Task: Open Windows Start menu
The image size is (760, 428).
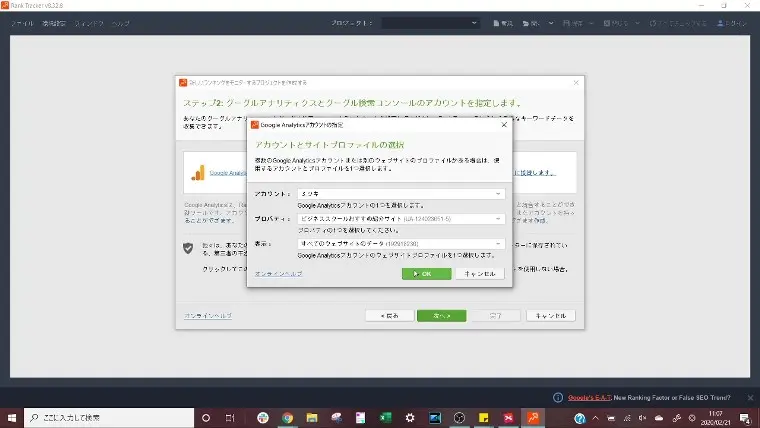Action: [x=14, y=417]
